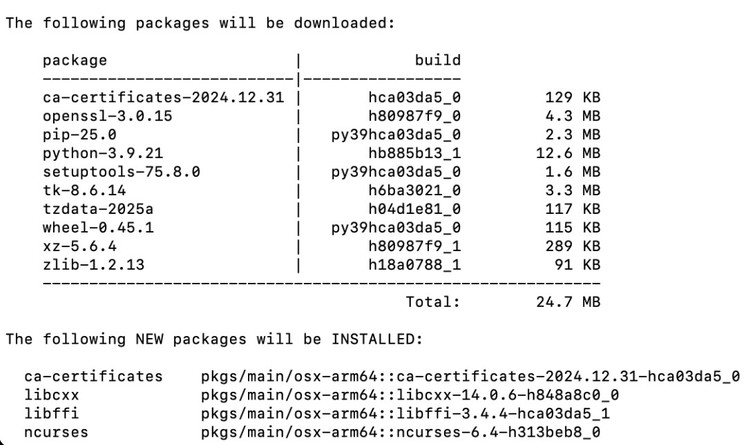Click build hash hb885b13_1
The height and width of the screenshot is (445, 746).
pyautogui.click(x=414, y=153)
